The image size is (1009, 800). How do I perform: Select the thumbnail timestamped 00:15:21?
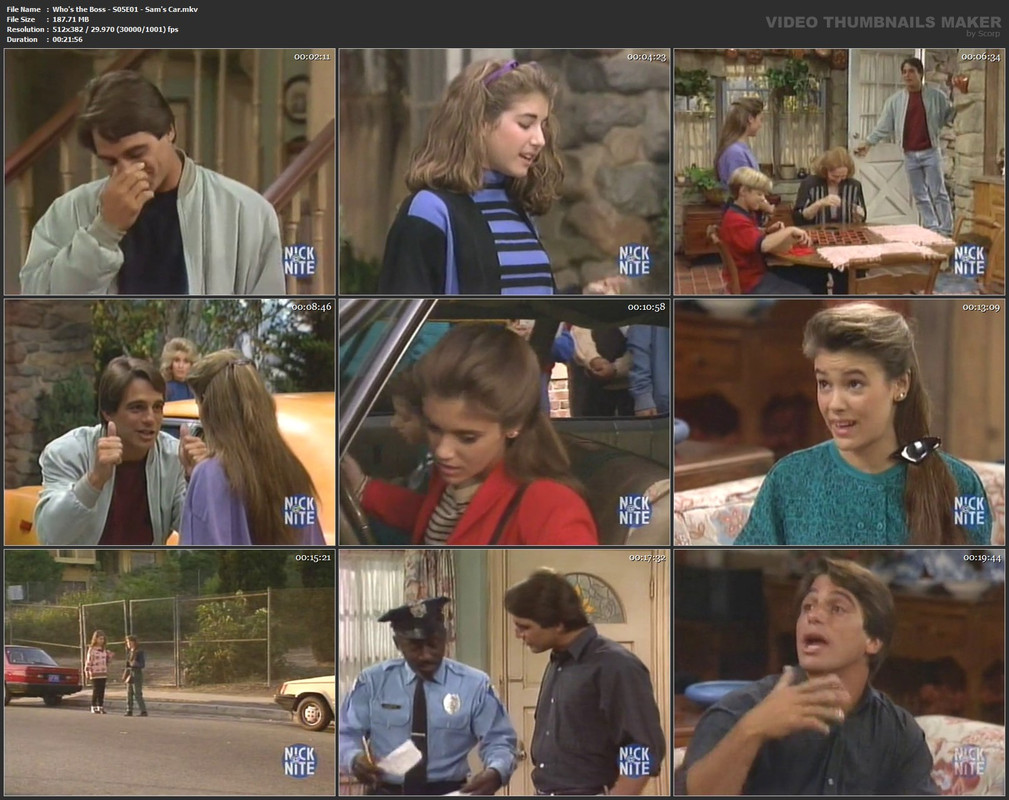(x=170, y=673)
